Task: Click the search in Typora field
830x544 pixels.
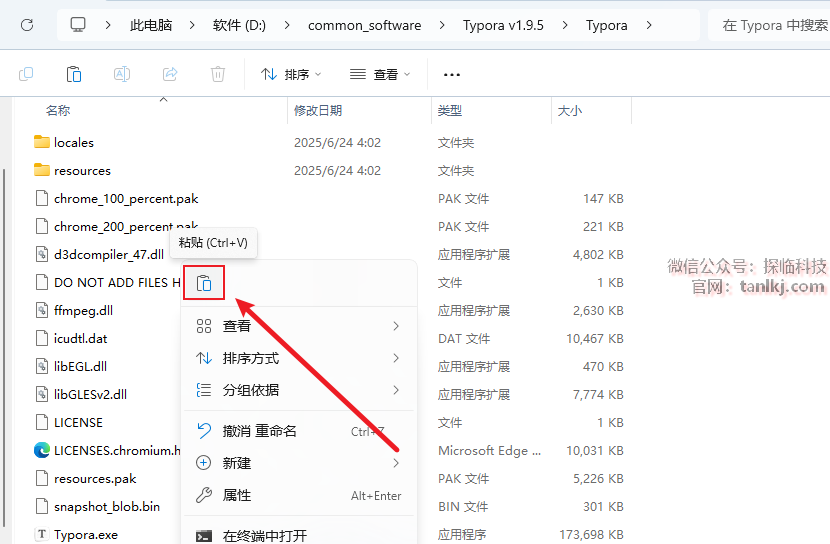Action: pos(769,25)
